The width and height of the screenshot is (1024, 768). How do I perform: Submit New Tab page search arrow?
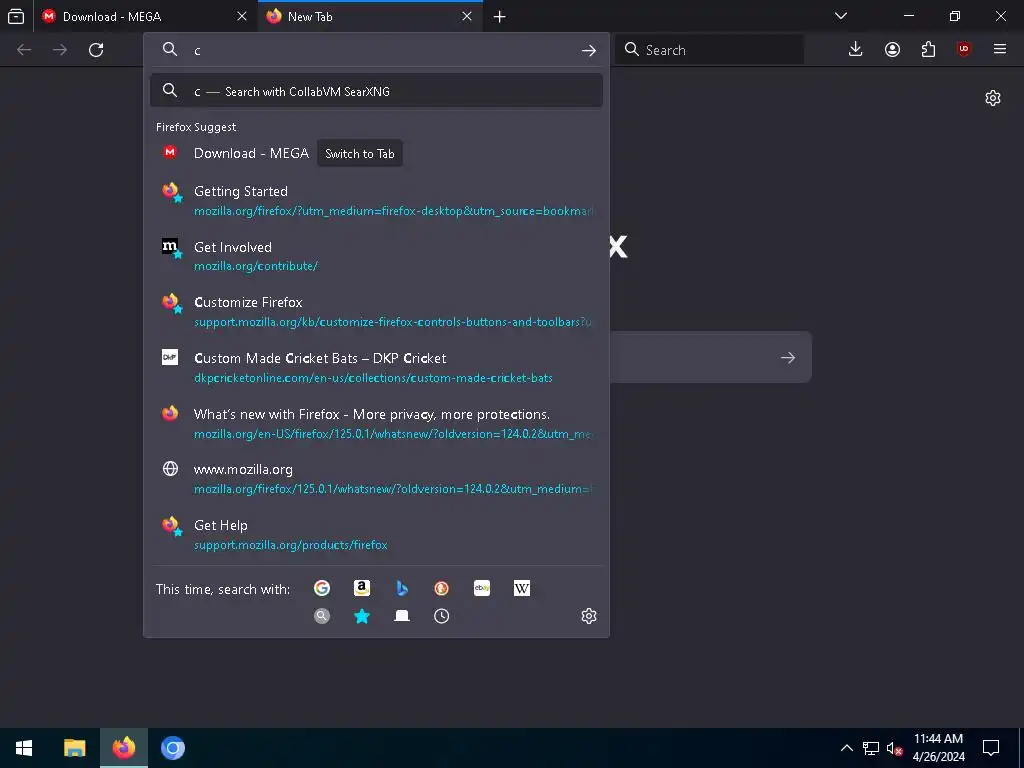click(x=788, y=357)
